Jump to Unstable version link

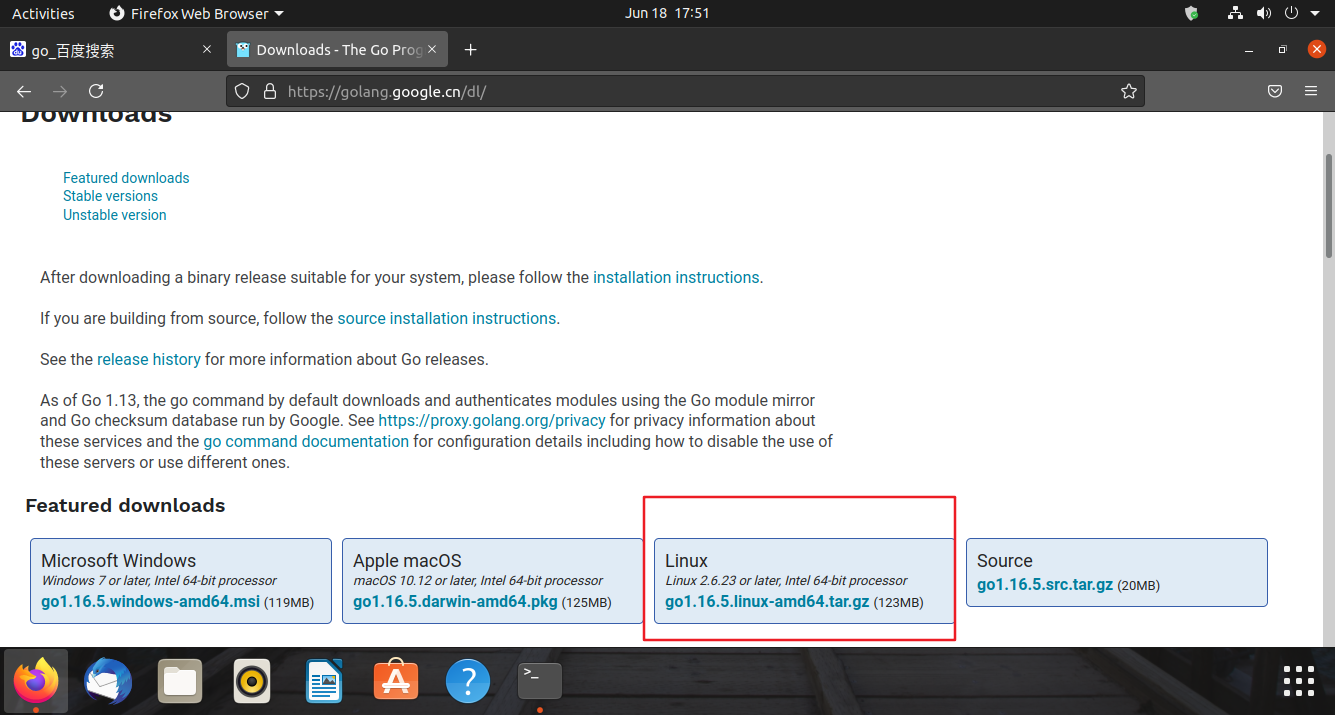click(x=115, y=215)
